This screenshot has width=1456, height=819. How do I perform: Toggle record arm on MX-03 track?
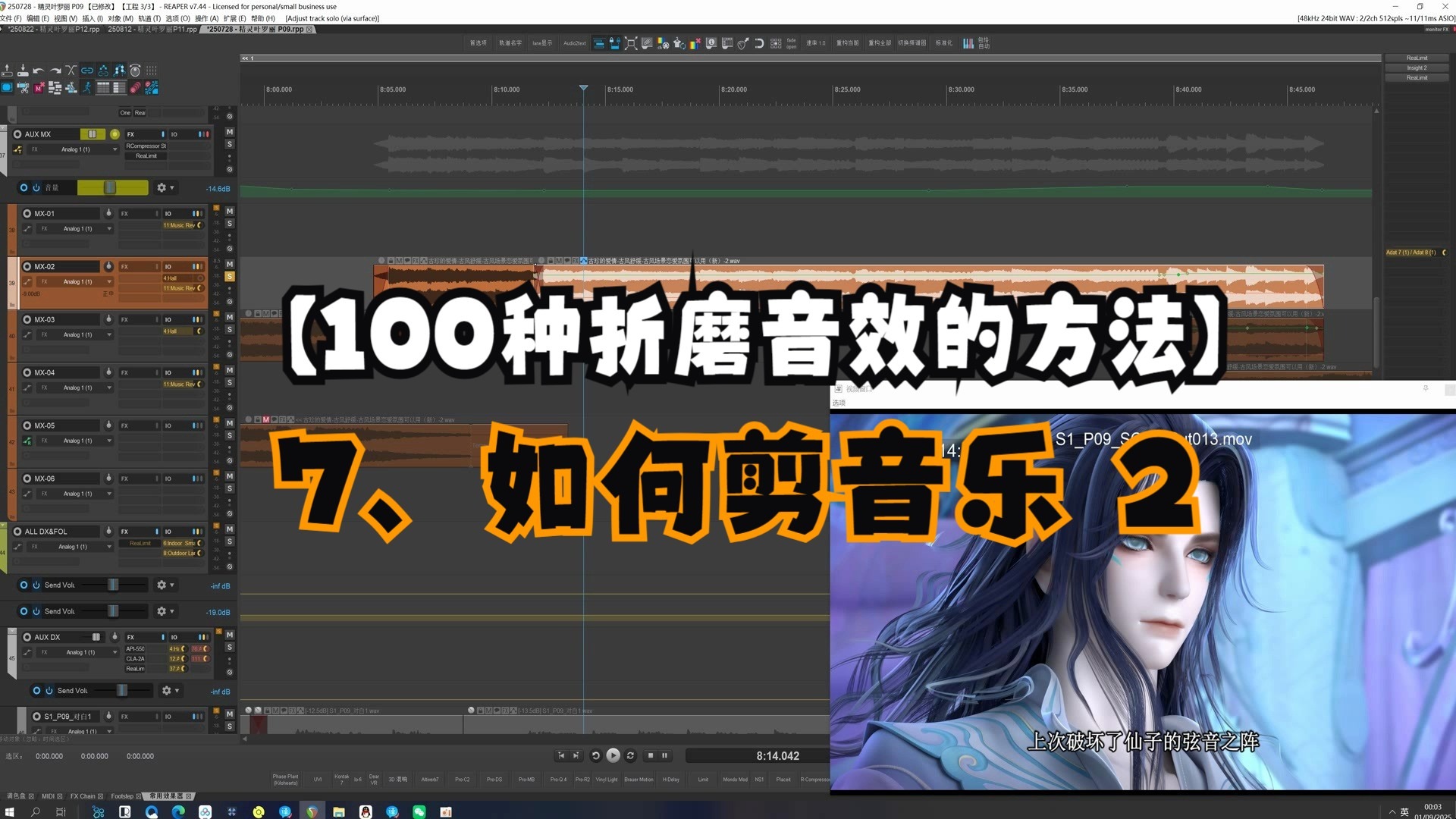27,320
